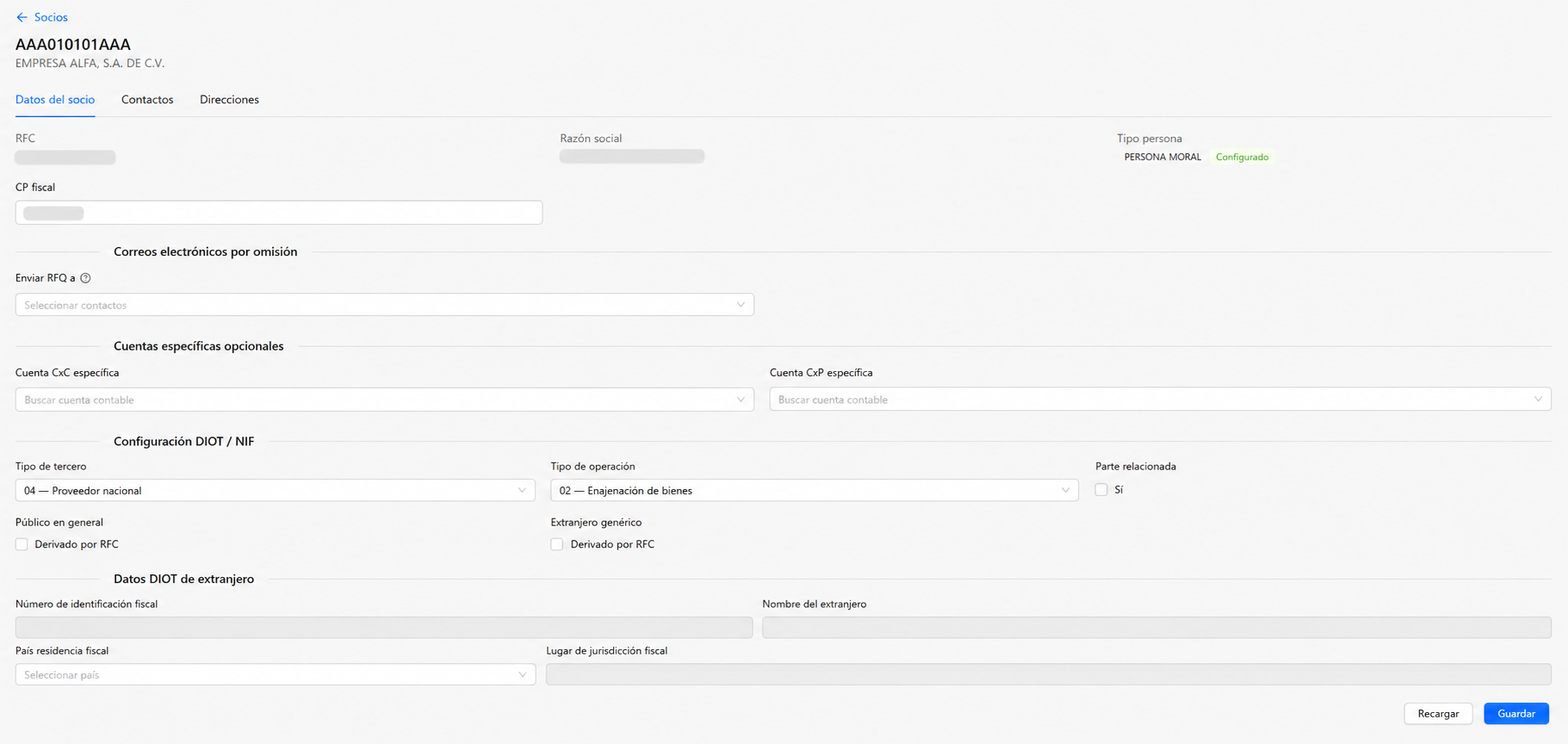Click the Recargar button
This screenshot has width=1568, height=744.
click(x=1438, y=714)
